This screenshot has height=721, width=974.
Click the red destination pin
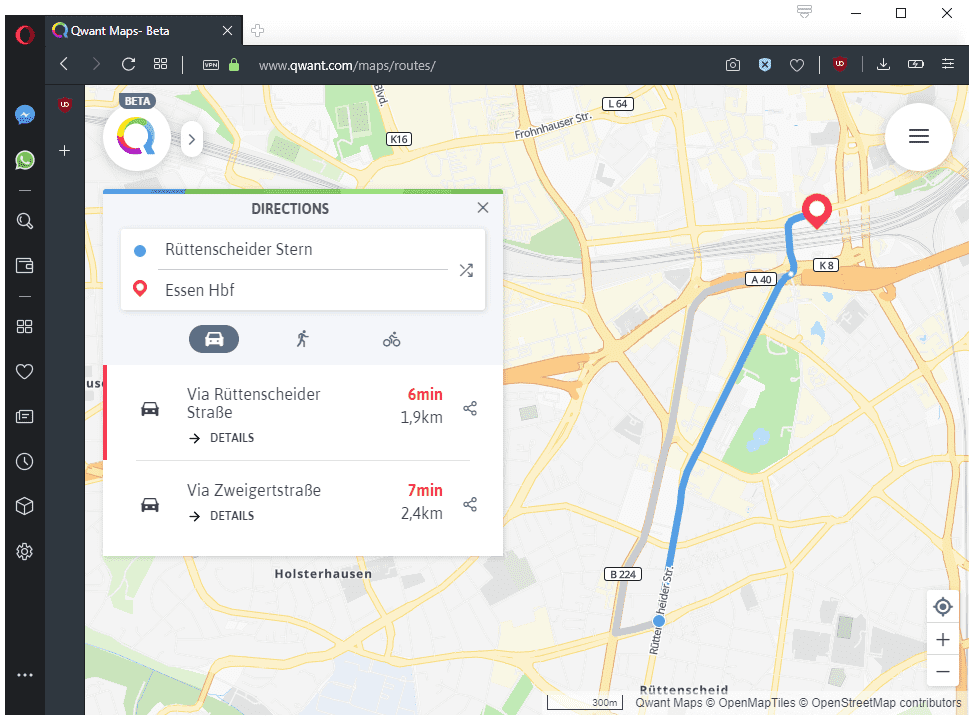click(x=817, y=210)
